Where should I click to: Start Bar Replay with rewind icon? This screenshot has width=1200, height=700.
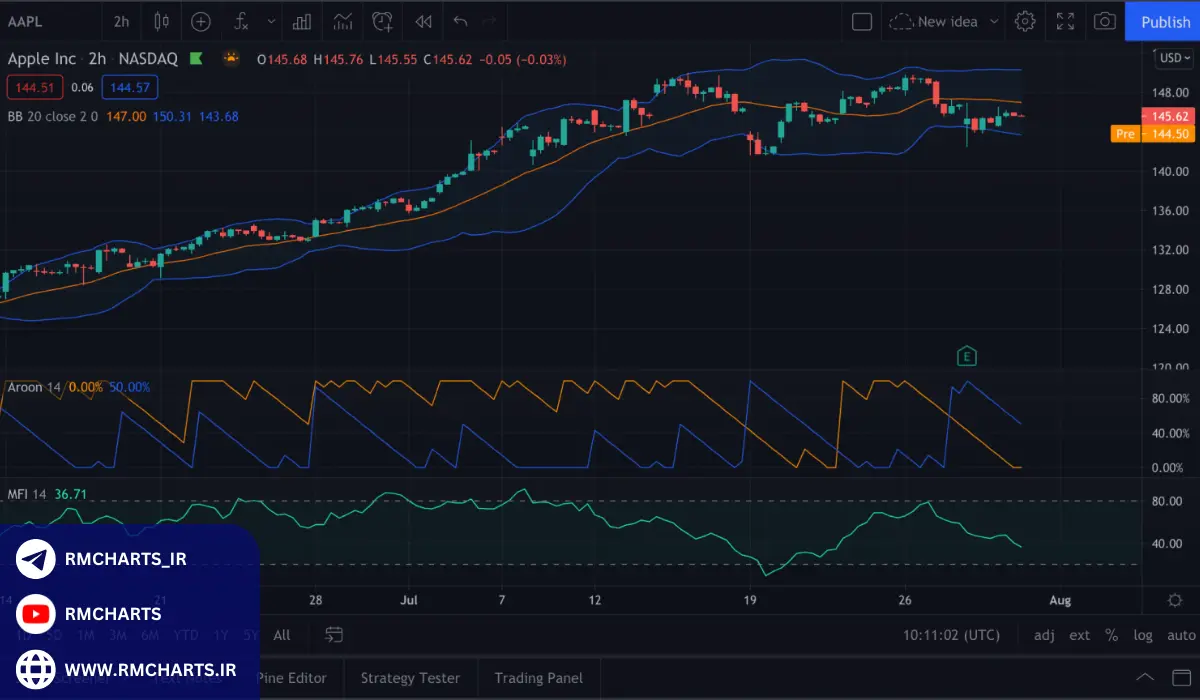[423, 21]
